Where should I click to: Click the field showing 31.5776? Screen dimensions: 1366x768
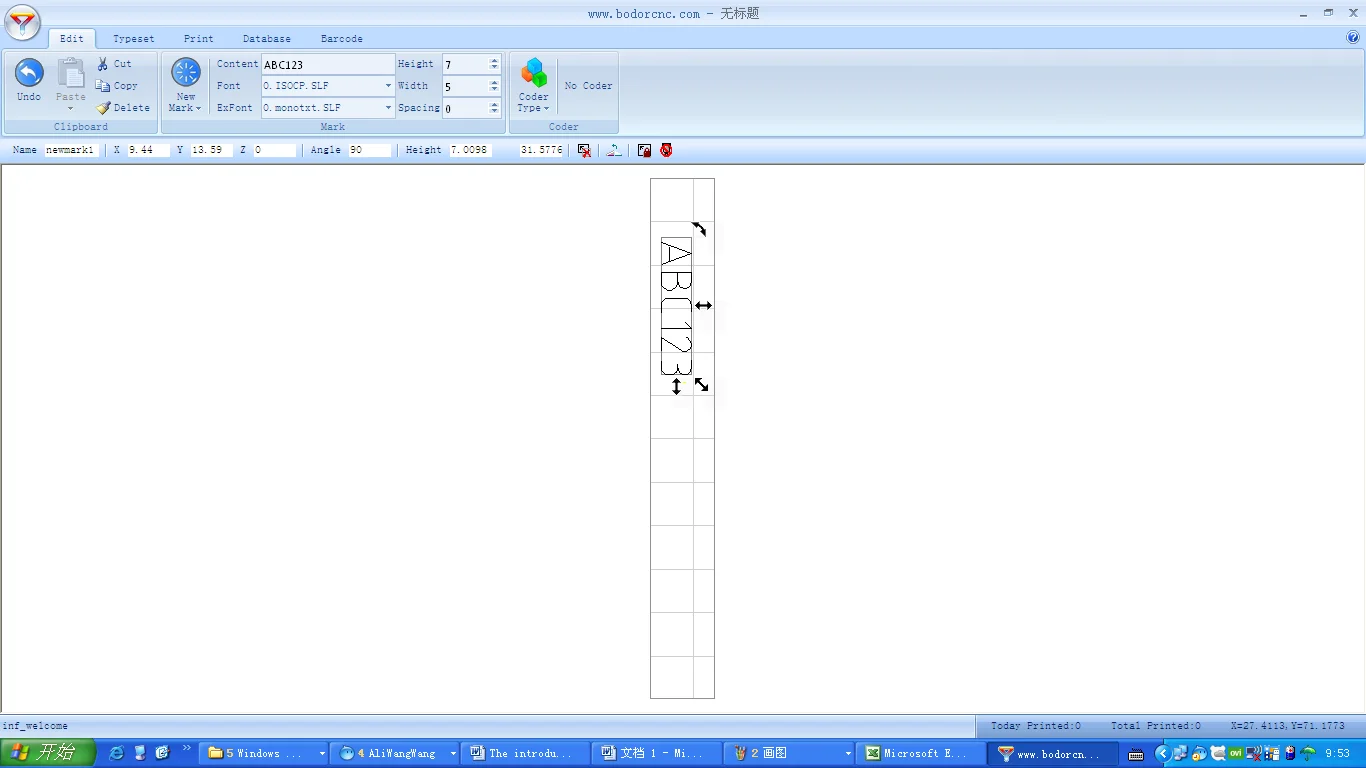tap(542, 150)
